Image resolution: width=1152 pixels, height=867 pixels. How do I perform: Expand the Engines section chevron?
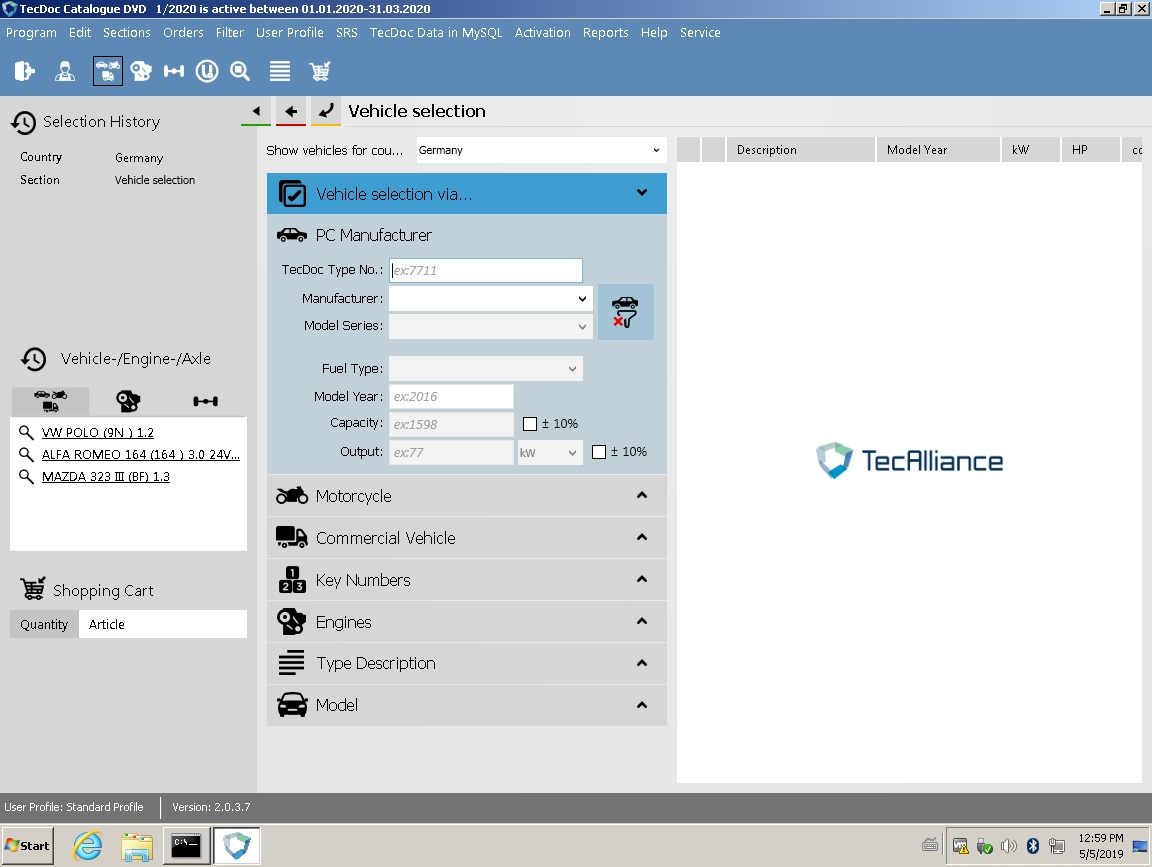tap(642, 621)
